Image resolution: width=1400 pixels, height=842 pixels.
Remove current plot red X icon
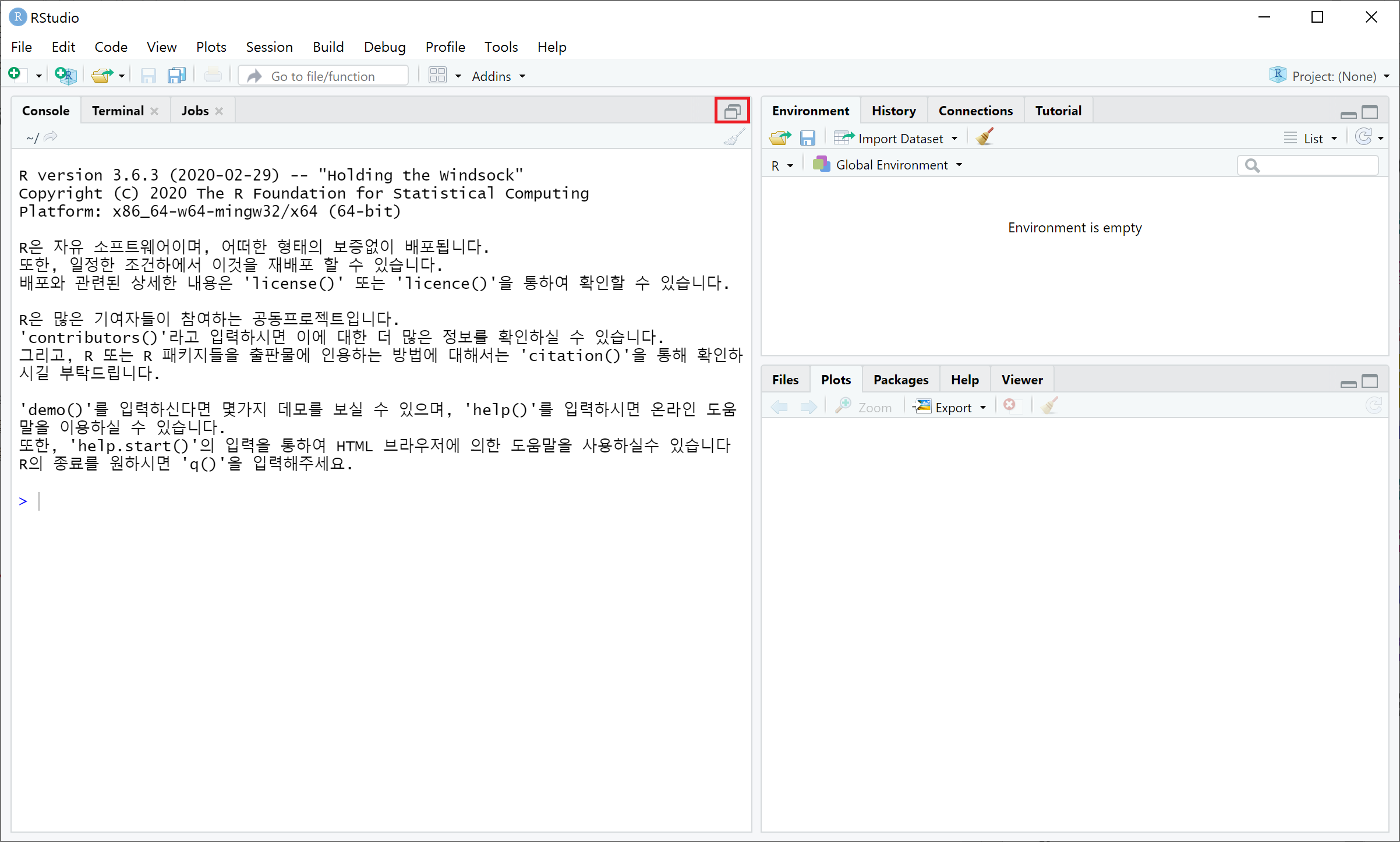(1010, 405)
